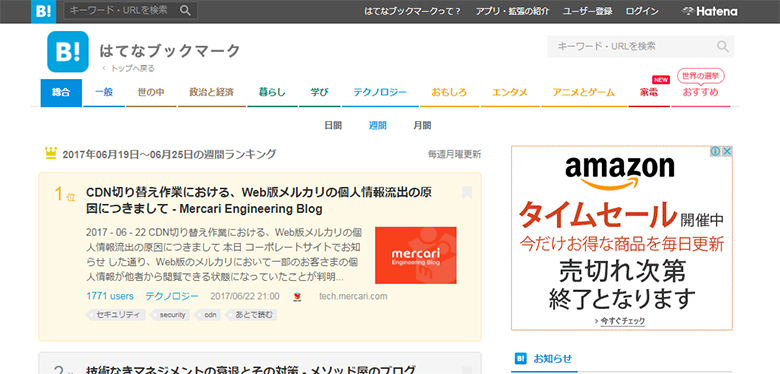
Task: Click the B! icon beside お知らせ
Action: tap(520, 358)
